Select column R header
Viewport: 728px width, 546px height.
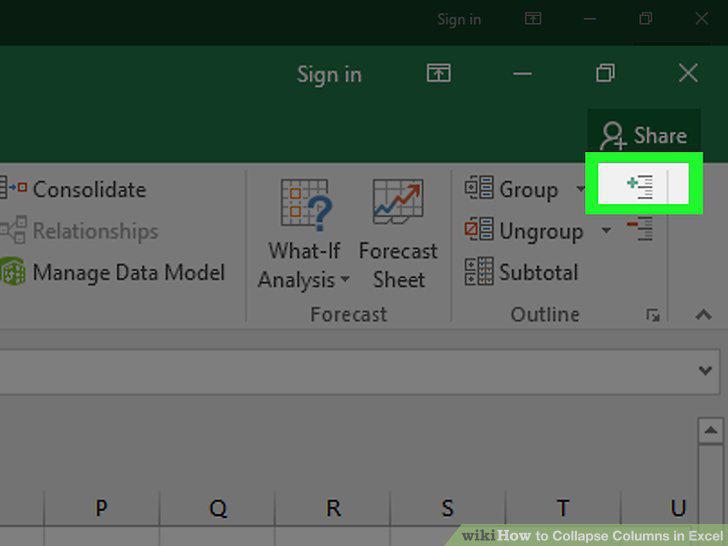pos(332,508)
